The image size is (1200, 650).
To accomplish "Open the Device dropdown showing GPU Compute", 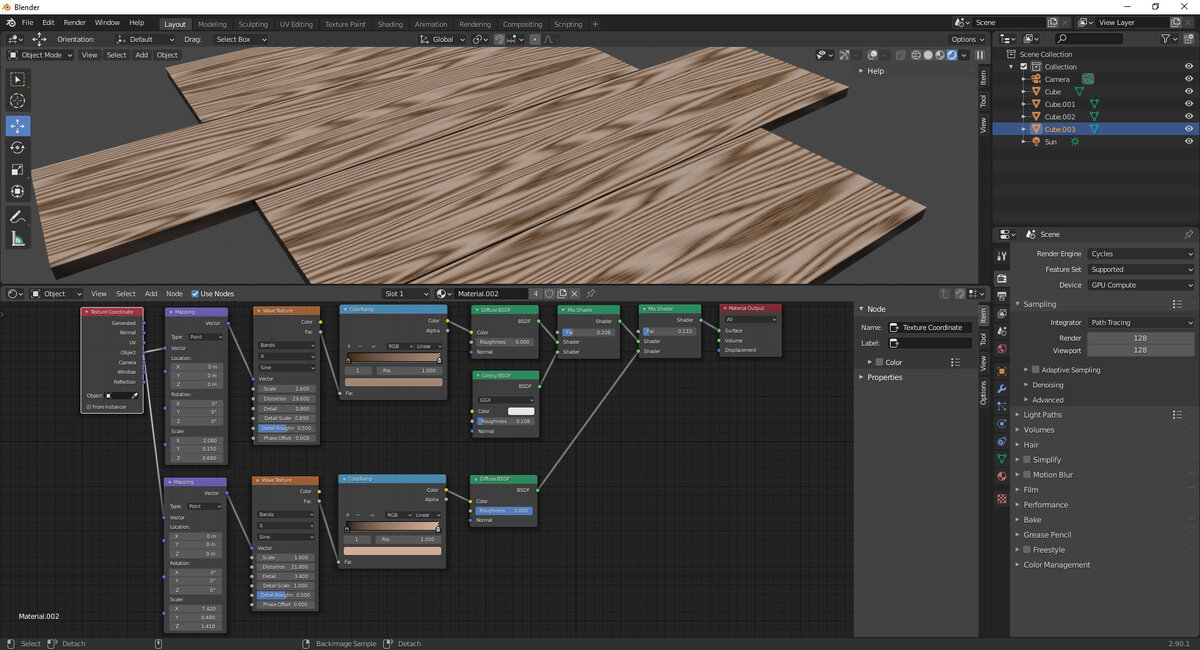I will (x=1141, y=284).
